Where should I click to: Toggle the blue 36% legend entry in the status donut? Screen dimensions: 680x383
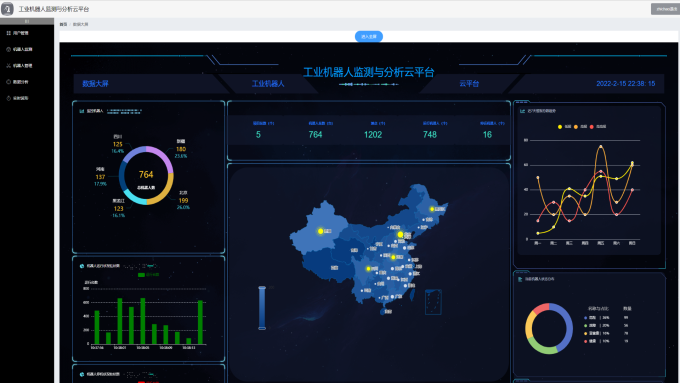point(597,318)
